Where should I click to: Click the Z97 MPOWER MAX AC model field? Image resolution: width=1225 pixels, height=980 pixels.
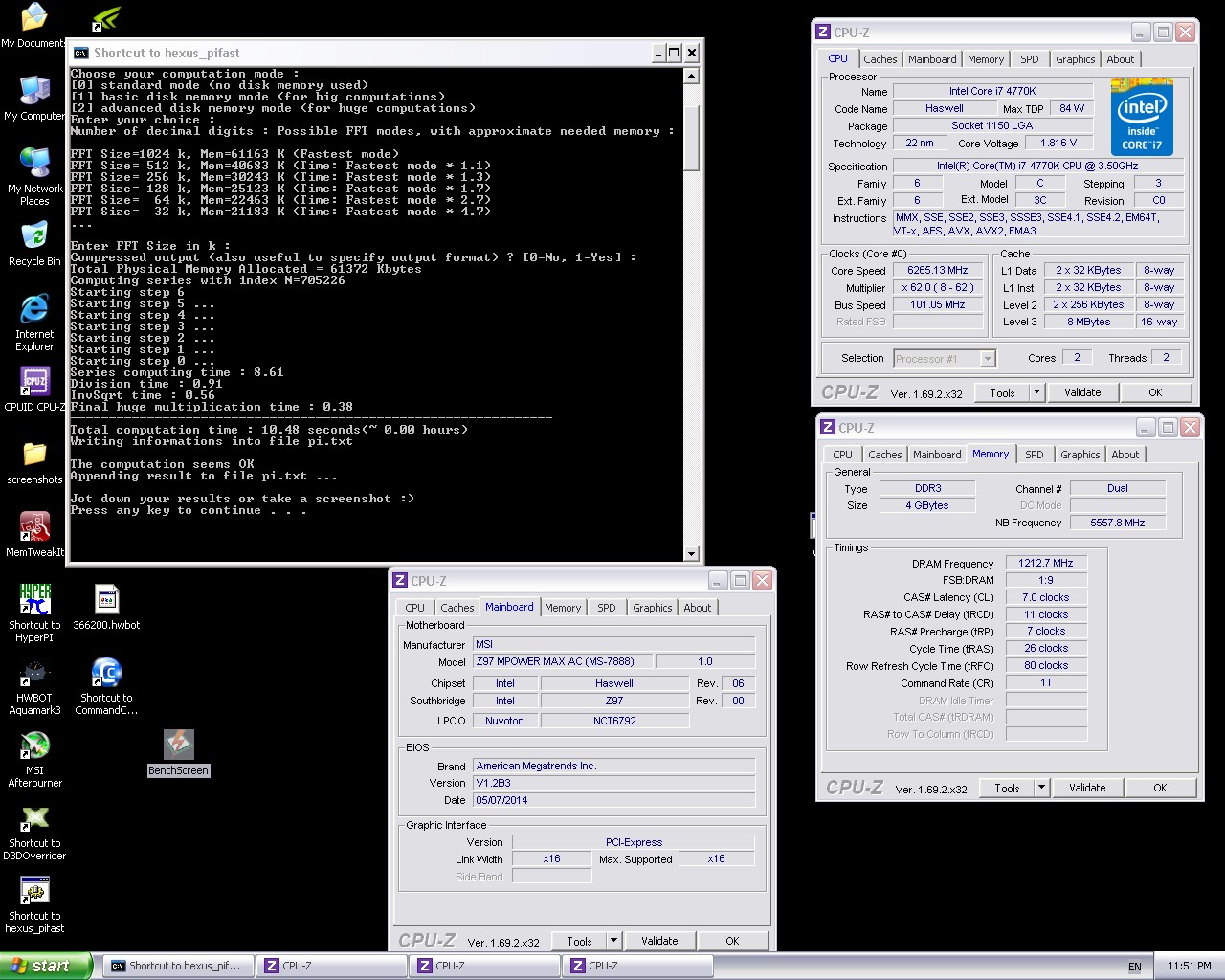(563, 661)
